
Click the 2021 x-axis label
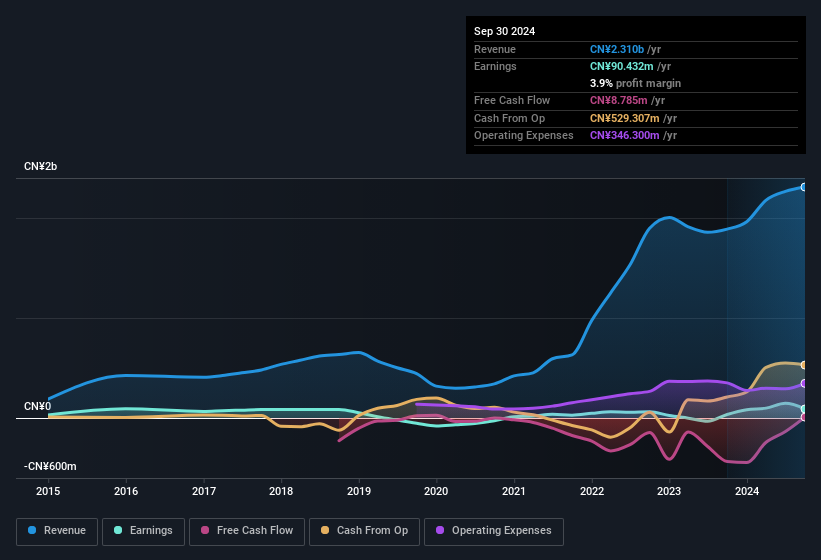tap(514, 491)
